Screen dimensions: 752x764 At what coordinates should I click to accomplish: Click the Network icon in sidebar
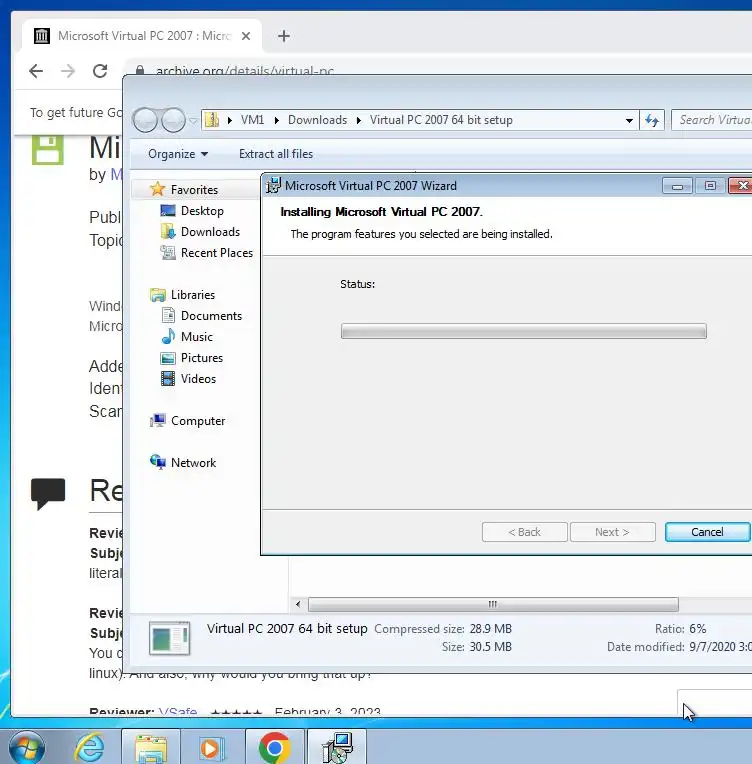[x=157, y=461]
